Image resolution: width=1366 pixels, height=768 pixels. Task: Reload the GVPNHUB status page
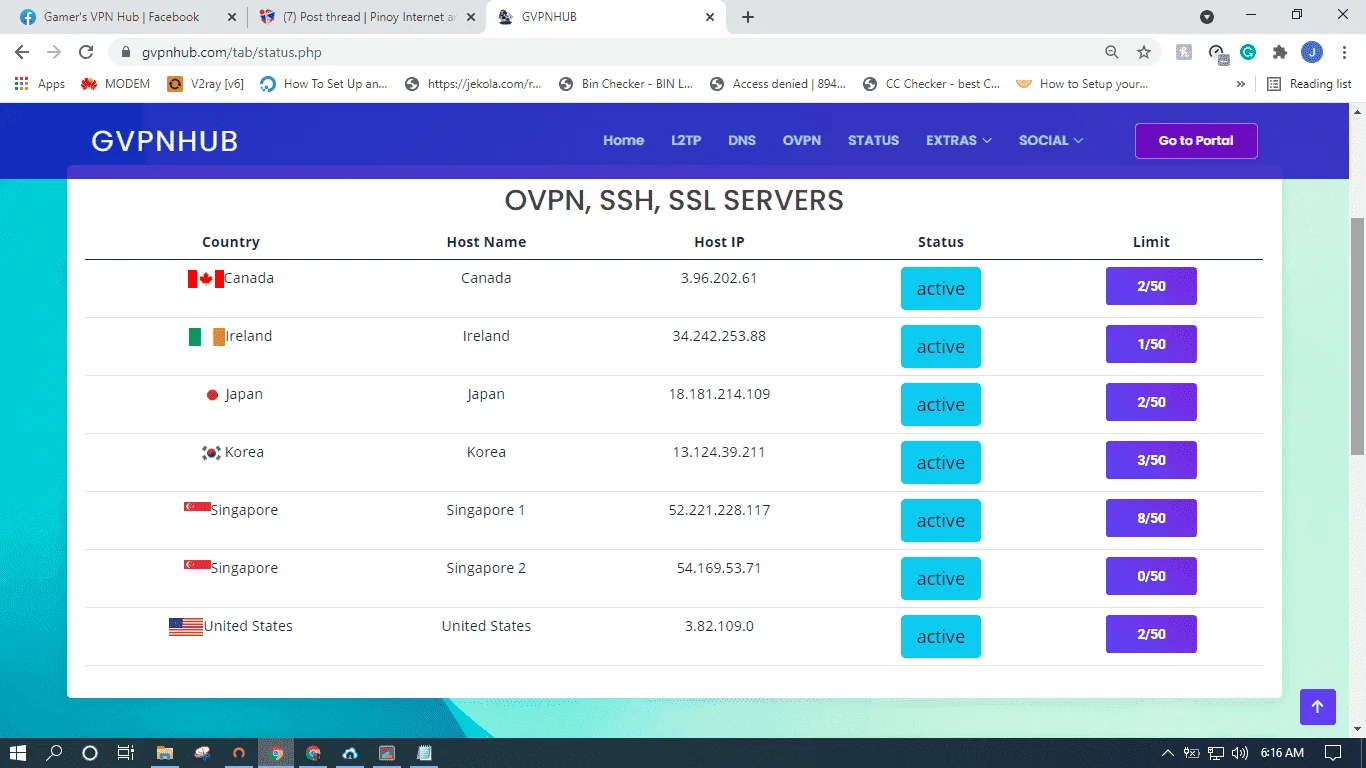point(86,52)
